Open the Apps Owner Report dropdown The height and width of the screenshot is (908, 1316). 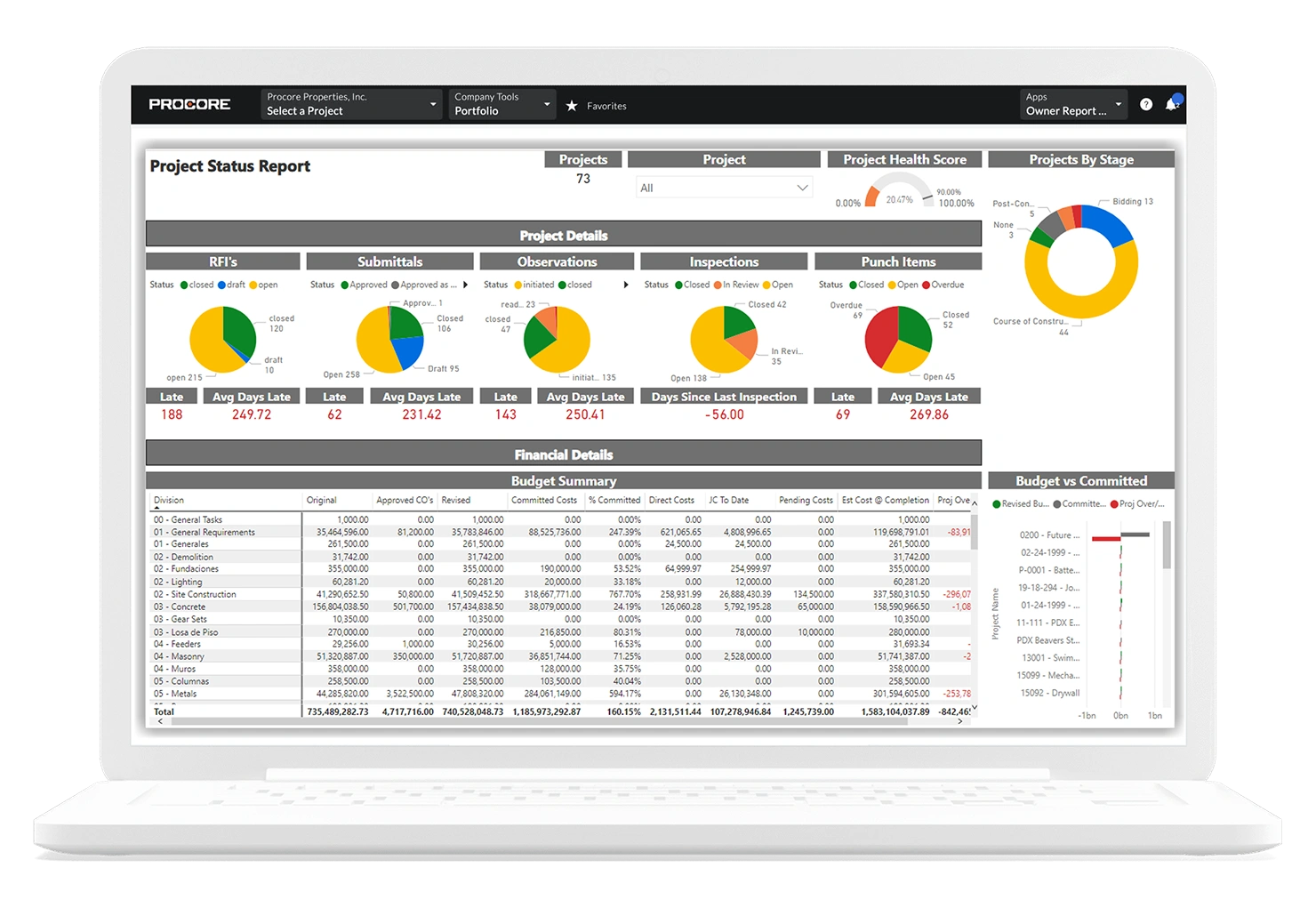point(1073,105)
